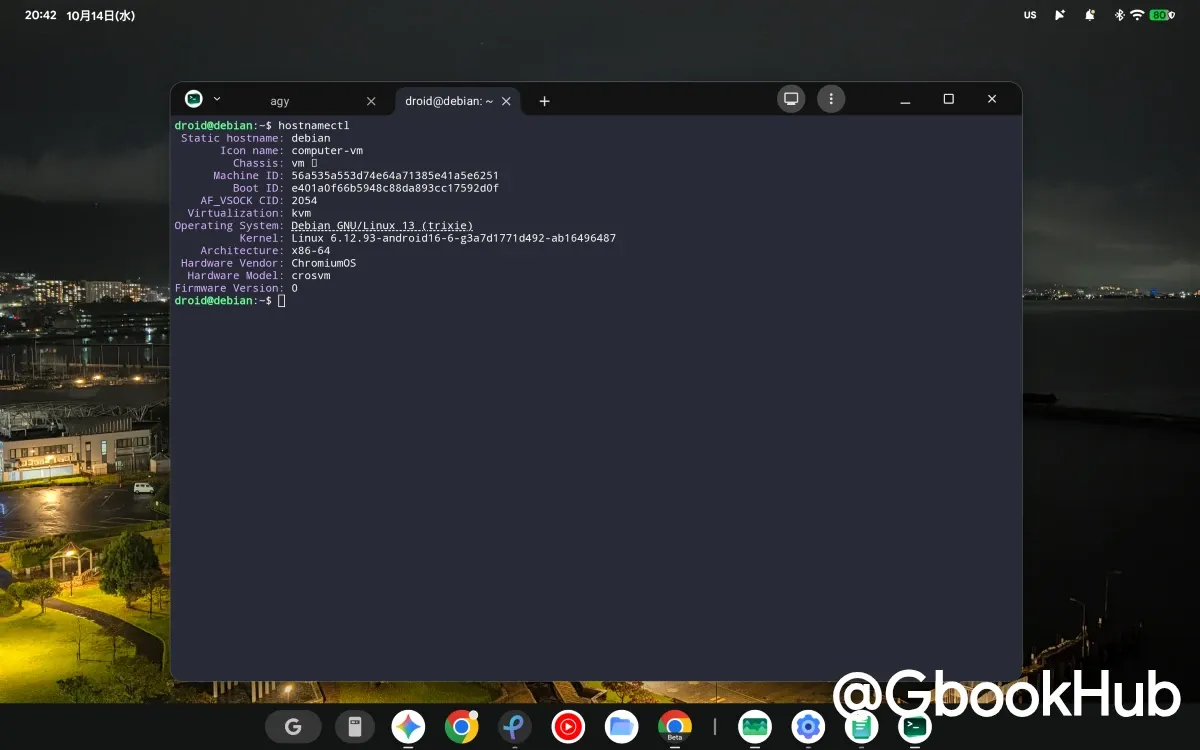The image size is (1200, 750).
Task: Click the Terminal app icon in the tab bar
Action: [194, 99]
